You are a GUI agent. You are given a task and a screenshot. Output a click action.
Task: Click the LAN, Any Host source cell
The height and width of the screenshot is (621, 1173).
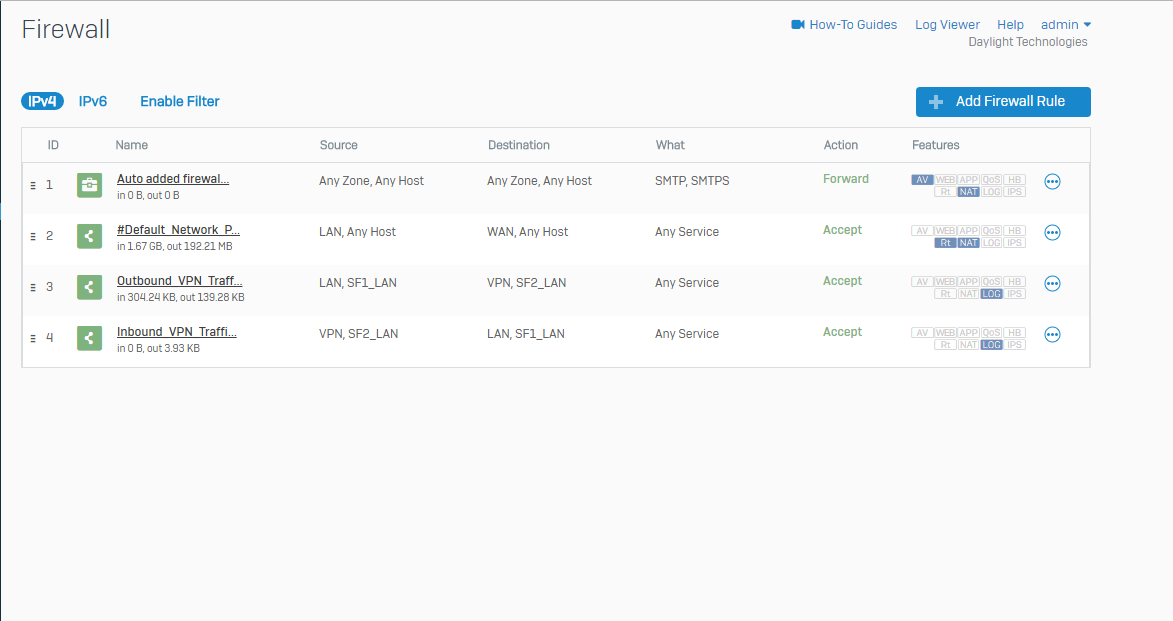358,231
